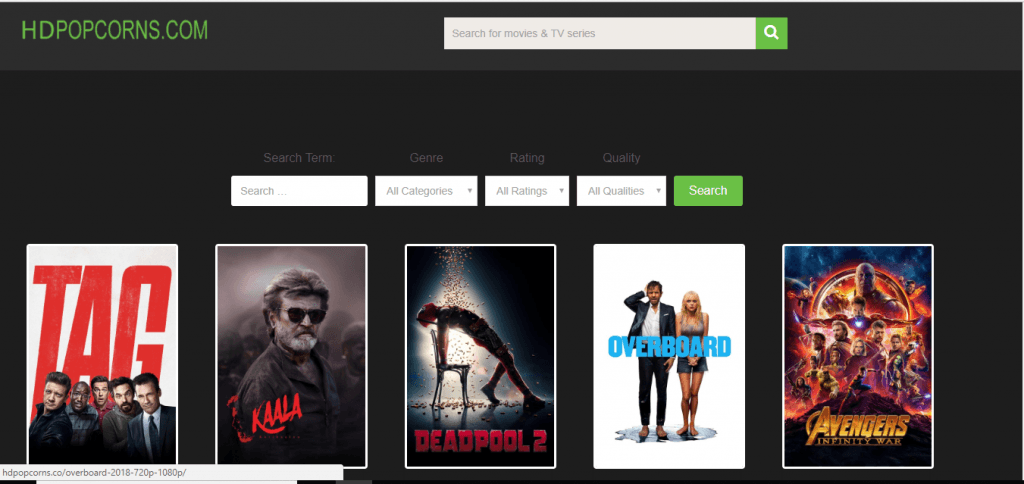Open the All Categories genre dropdown

click(x=426, y=191)
